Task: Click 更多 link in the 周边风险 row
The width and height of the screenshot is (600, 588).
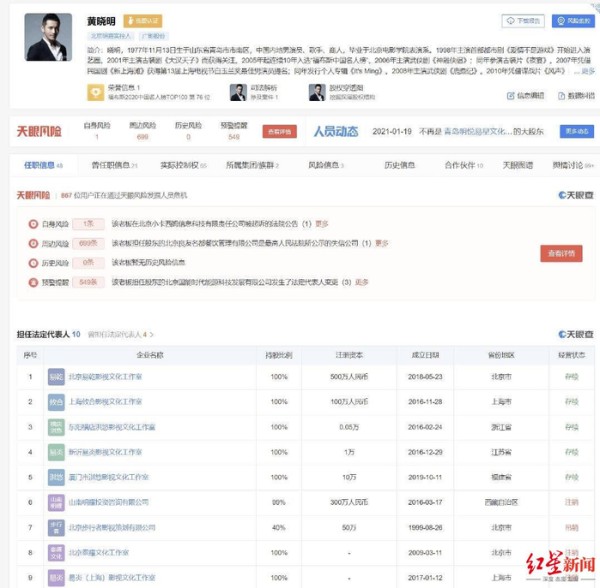Action: click(381, 243)
